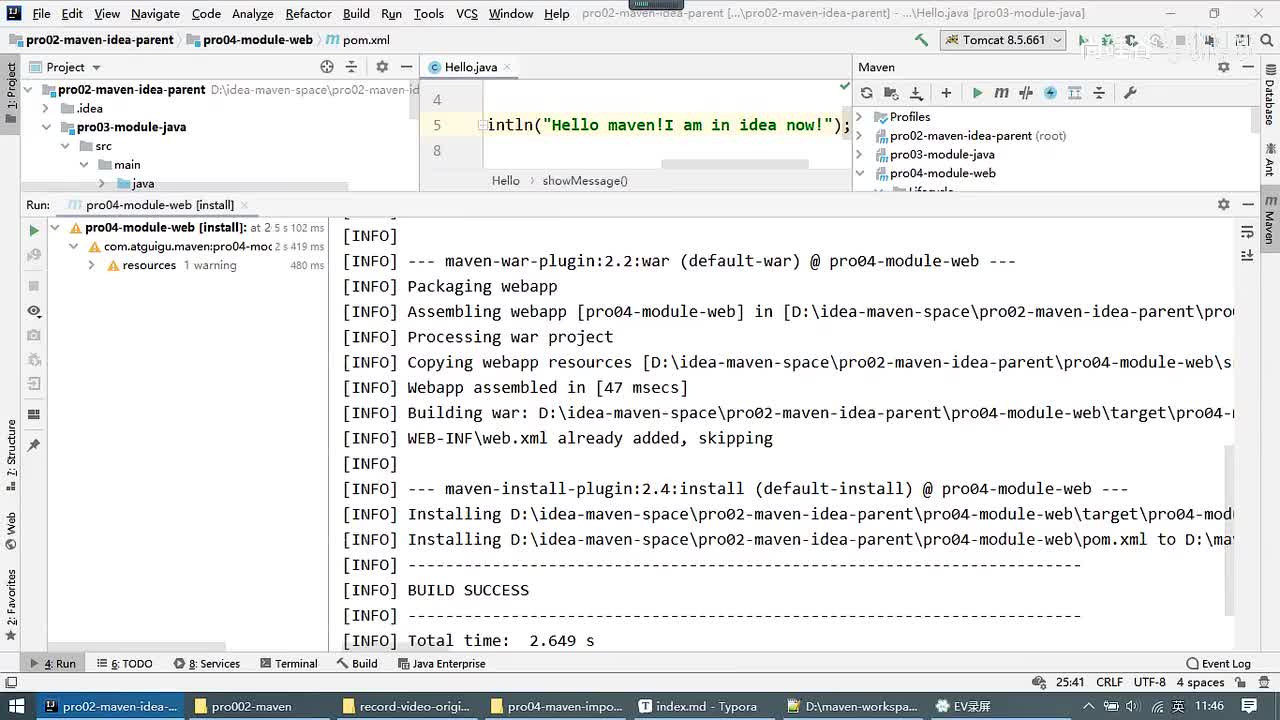
Task: Open Tomcat 8.5.661 run configuration dropdown
Action: click(1003, 40)
